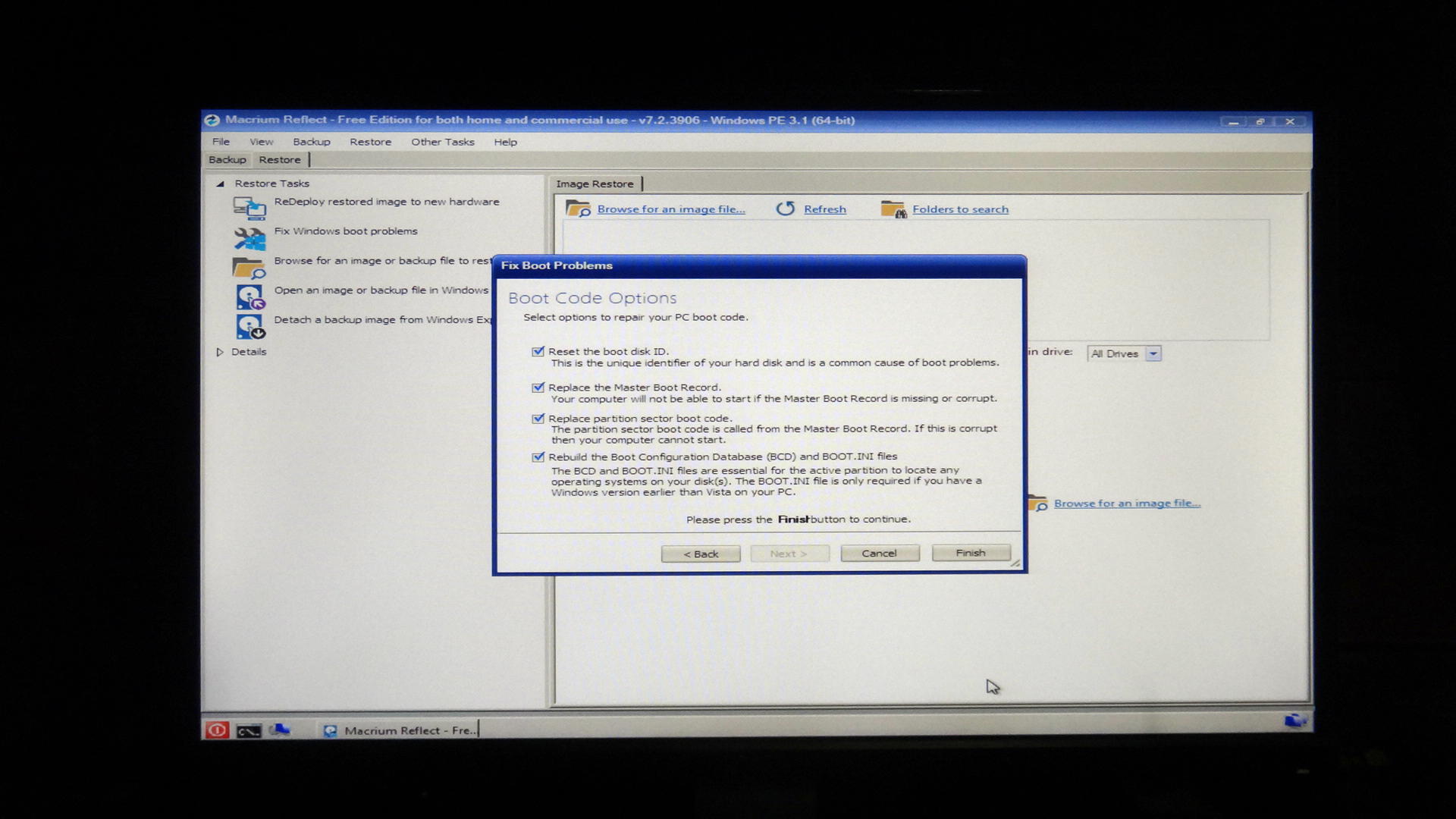Go Back in Fix Boot Problems dialog

701,554
